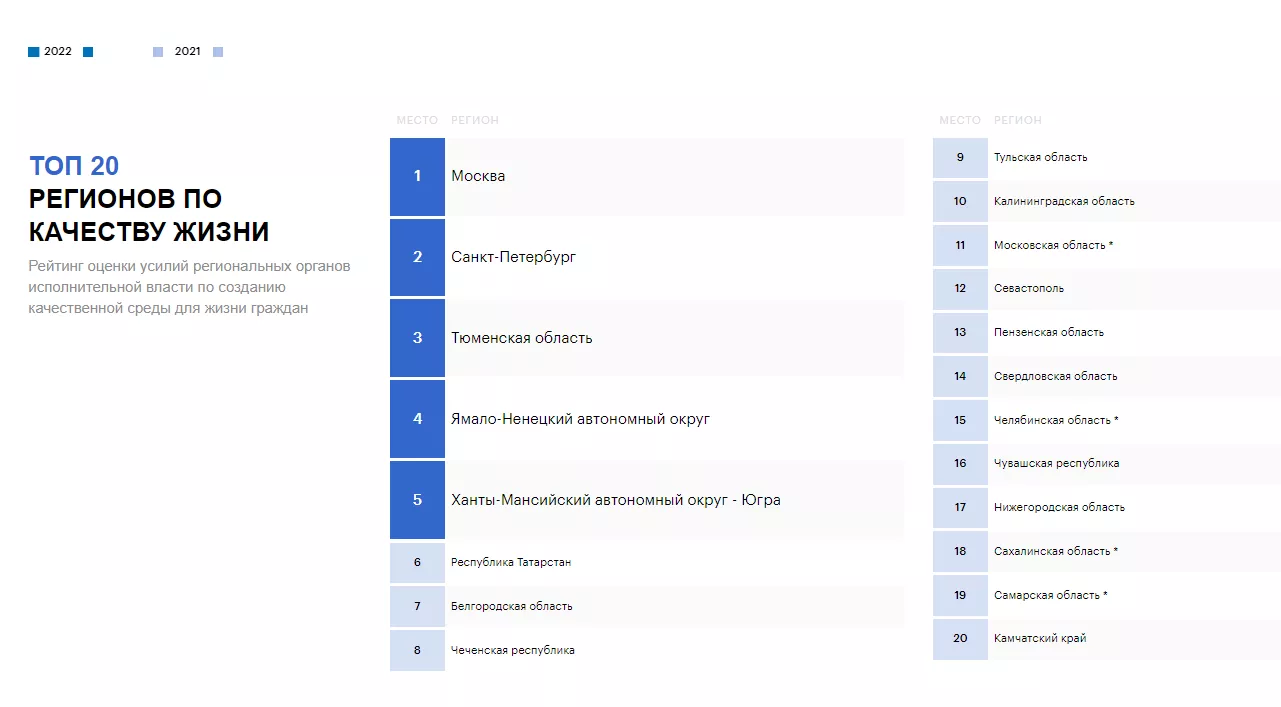Screen dimensions: 1281x707
Task: Open the Москва region row
Action: click(x=478, y=176)
